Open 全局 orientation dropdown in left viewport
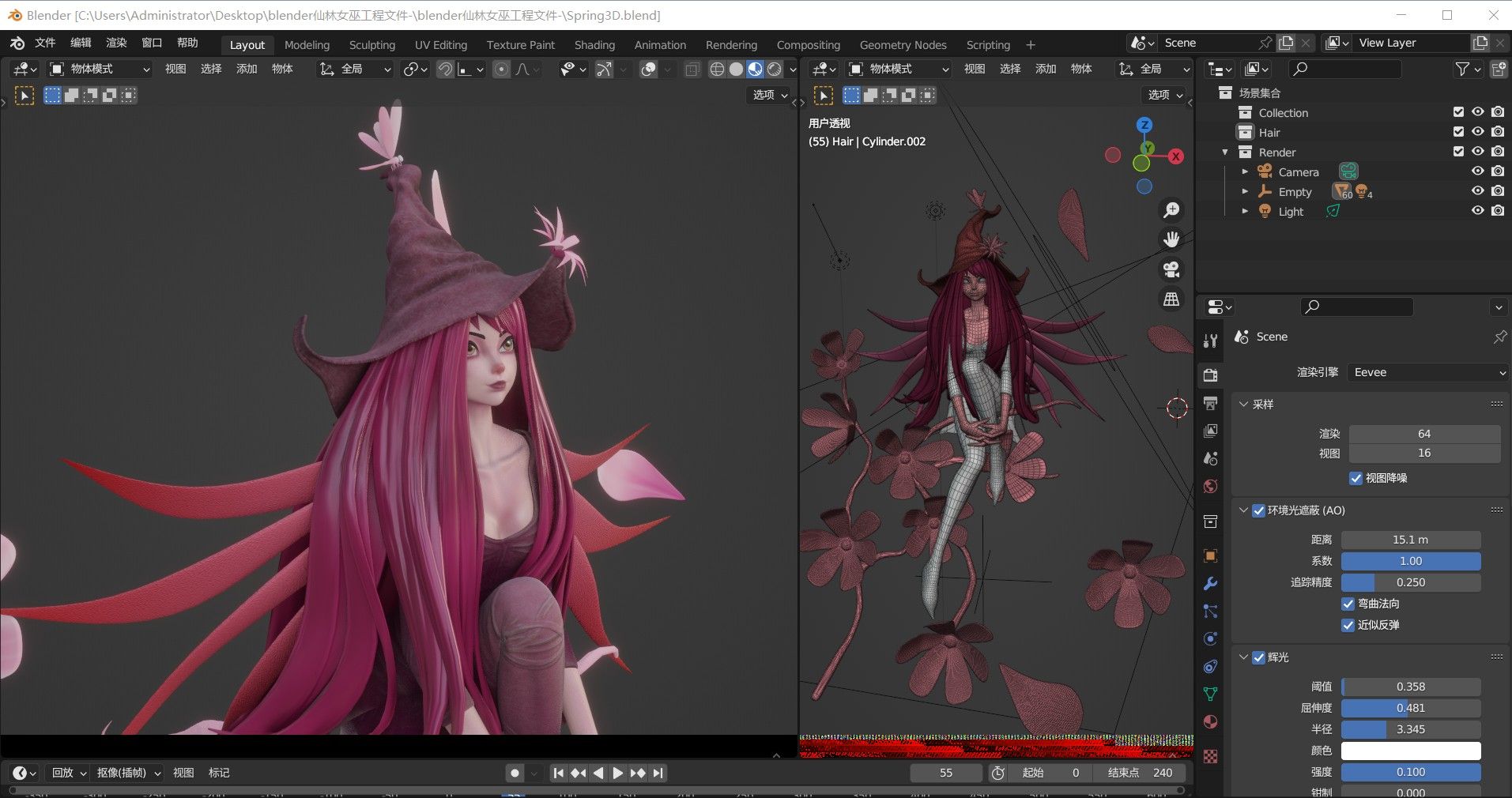This screenshot has height=798, width=1512. pyautogui.click(x=355, y=70)
